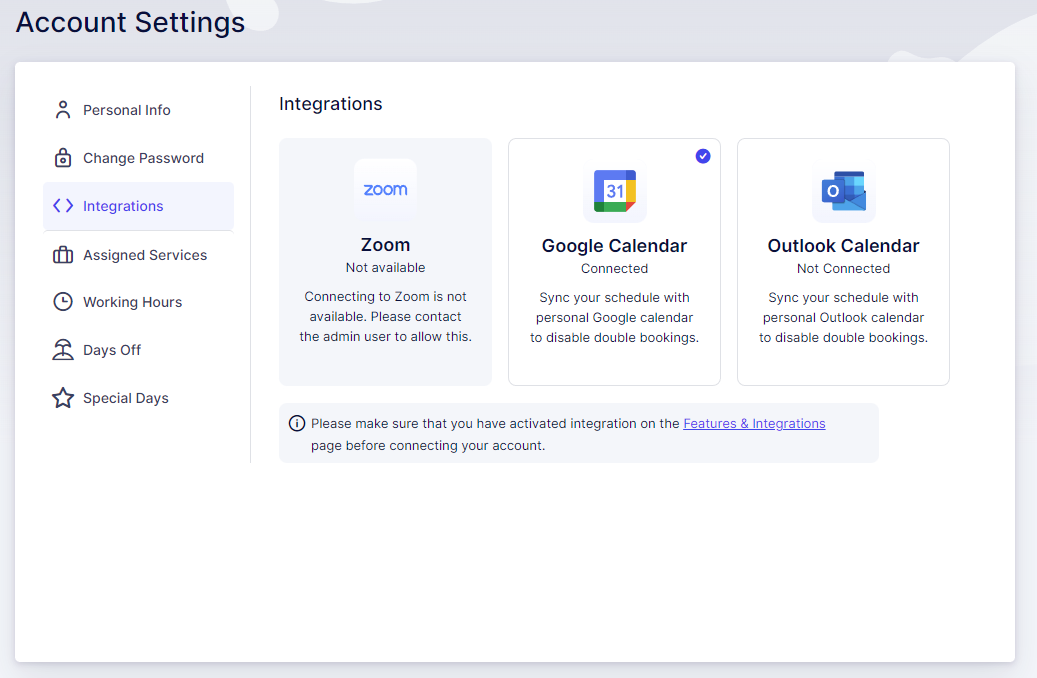Go to Change Password settings
Viewport: 1037px width, 678px height.
(x=138, y=158)
